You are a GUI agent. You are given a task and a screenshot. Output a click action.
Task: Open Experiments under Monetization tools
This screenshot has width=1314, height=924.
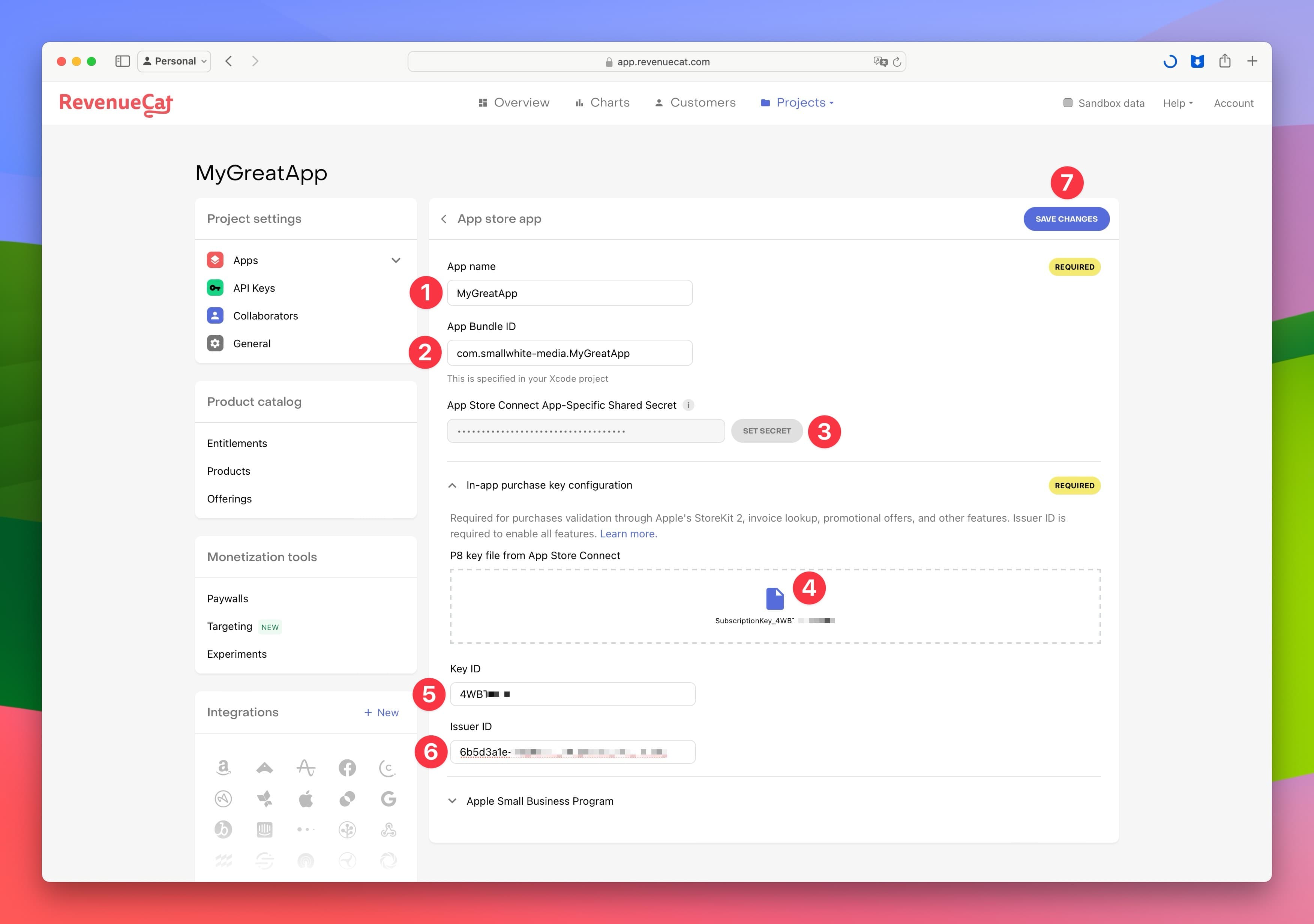click(x=237, y=654)
